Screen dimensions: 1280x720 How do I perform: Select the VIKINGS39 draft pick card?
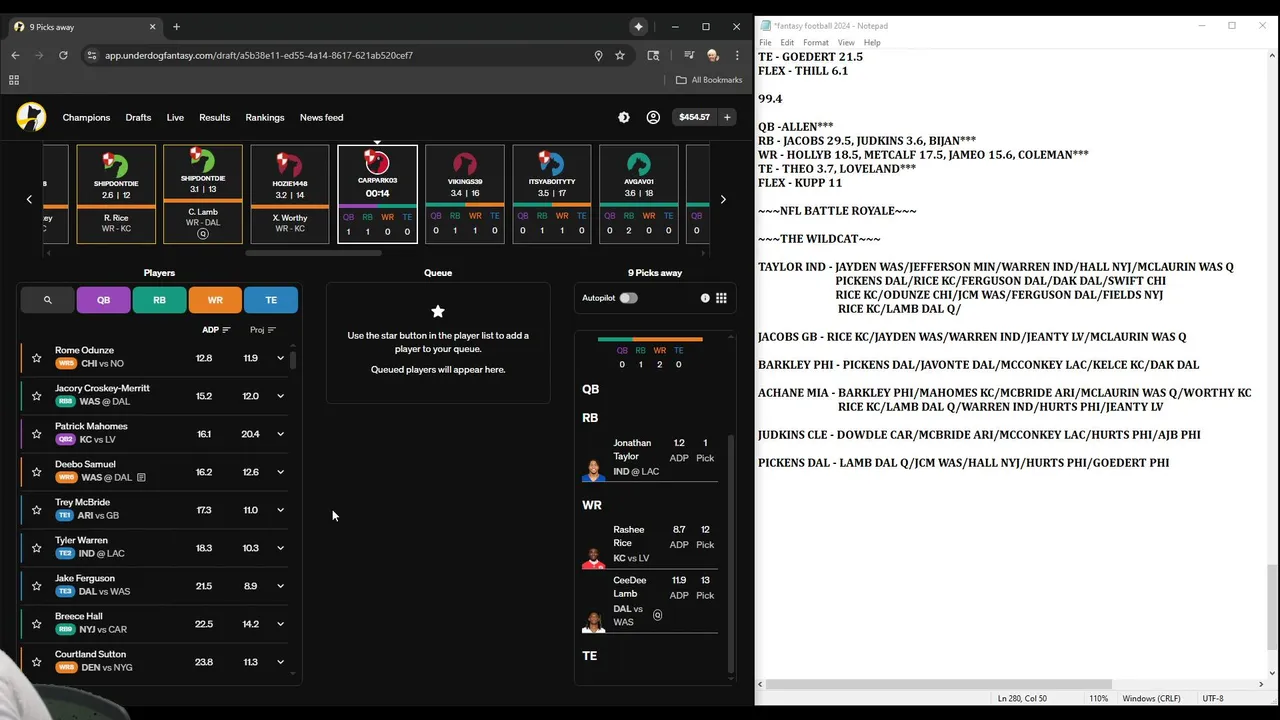click(464, 194)
